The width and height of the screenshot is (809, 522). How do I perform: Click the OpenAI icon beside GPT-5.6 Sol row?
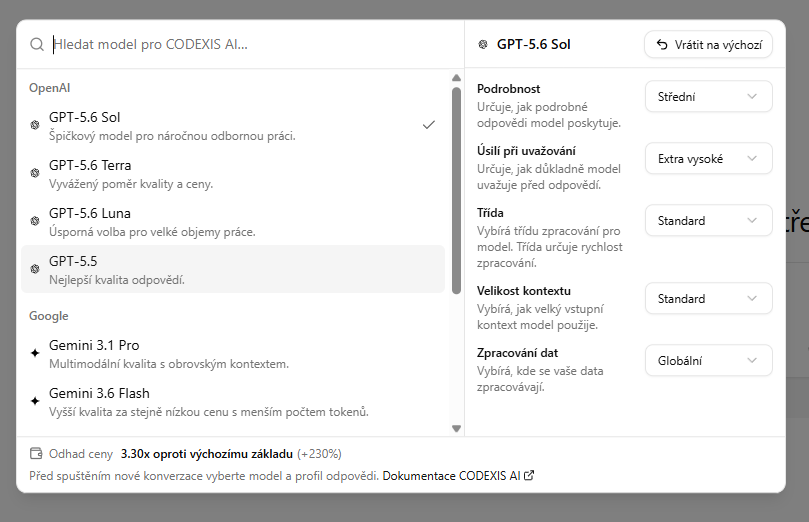(x=35, y=125)
